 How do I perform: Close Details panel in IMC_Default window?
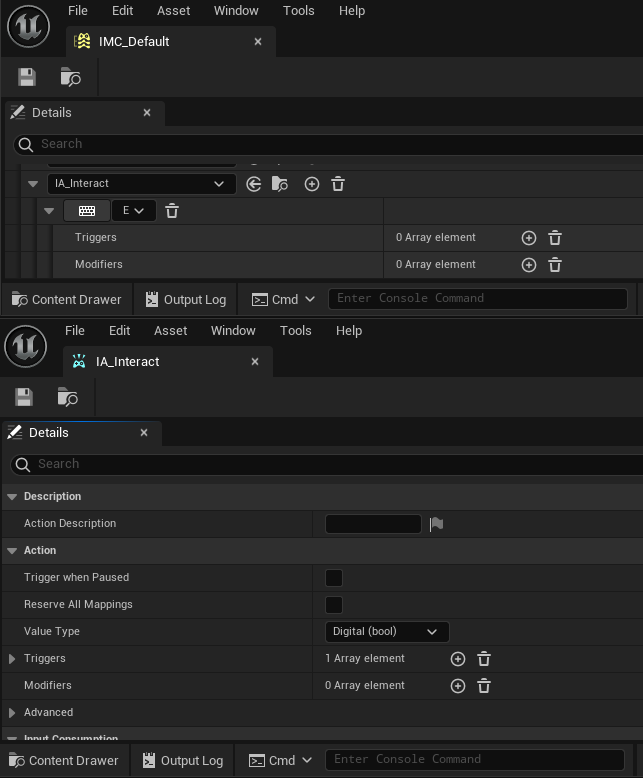tap(147, 113)
